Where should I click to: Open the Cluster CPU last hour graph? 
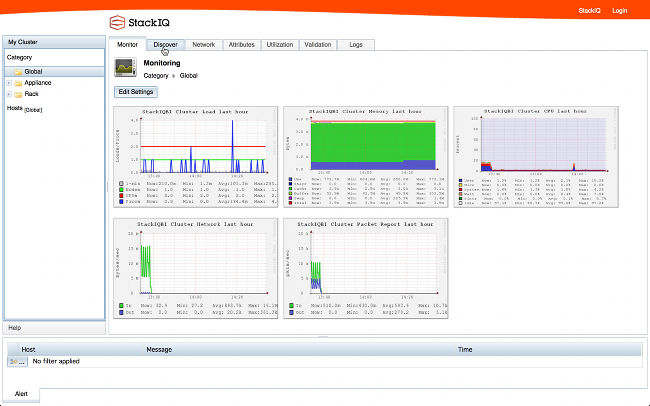coord(536,157)
